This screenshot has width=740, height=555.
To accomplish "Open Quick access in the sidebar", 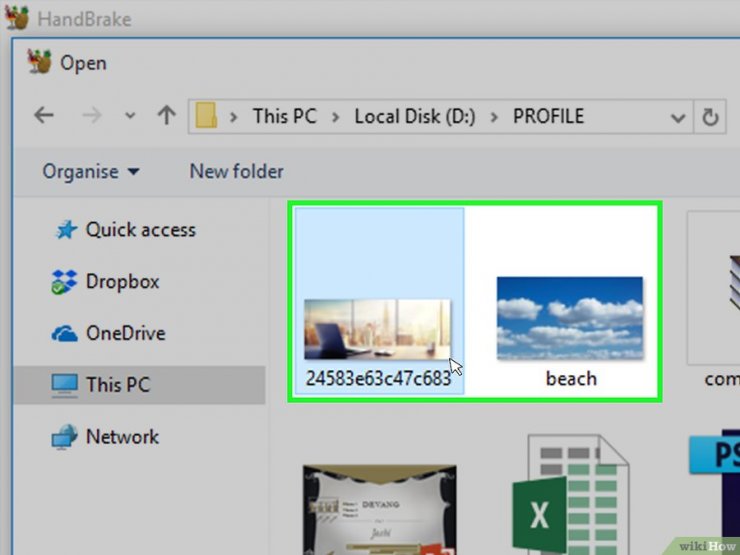I will pyautogui.click(x=141, y=230).
